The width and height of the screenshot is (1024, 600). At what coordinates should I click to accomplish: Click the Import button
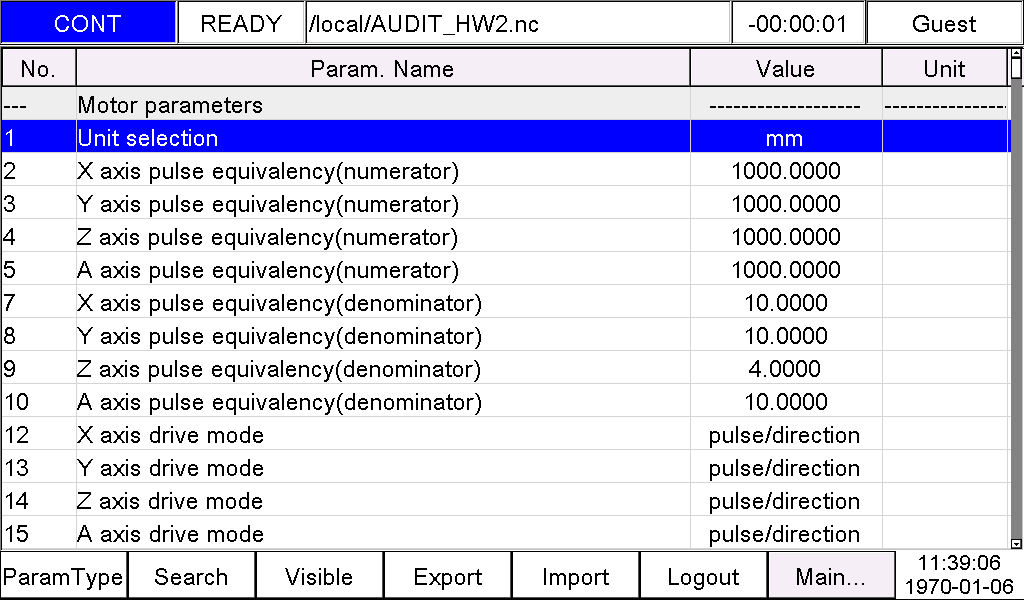click(x=575, y=576)
